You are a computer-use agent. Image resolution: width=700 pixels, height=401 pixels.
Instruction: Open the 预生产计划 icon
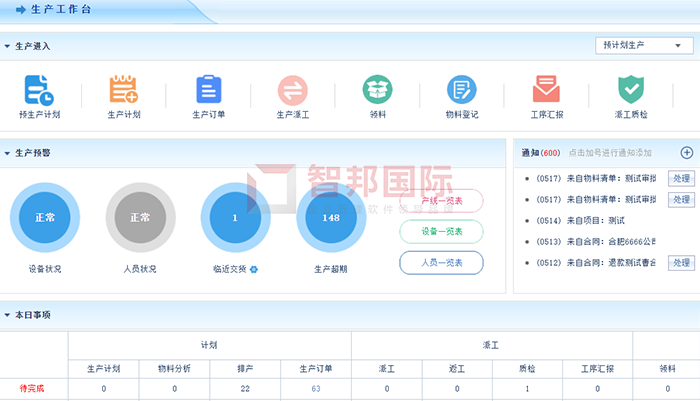pos(39,90)
